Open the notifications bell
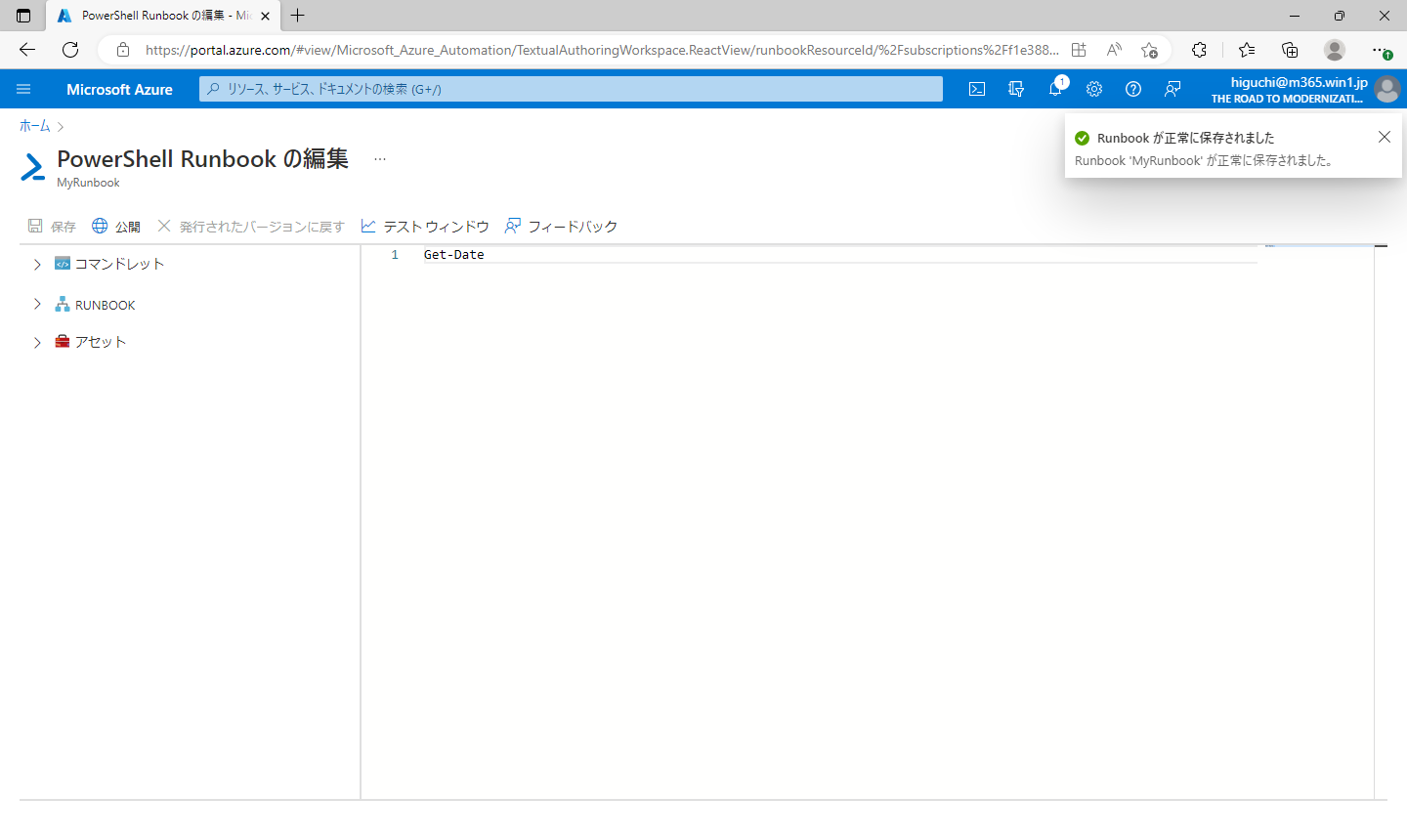The height and width of the screenshot is (840, 1407). 1055,89
